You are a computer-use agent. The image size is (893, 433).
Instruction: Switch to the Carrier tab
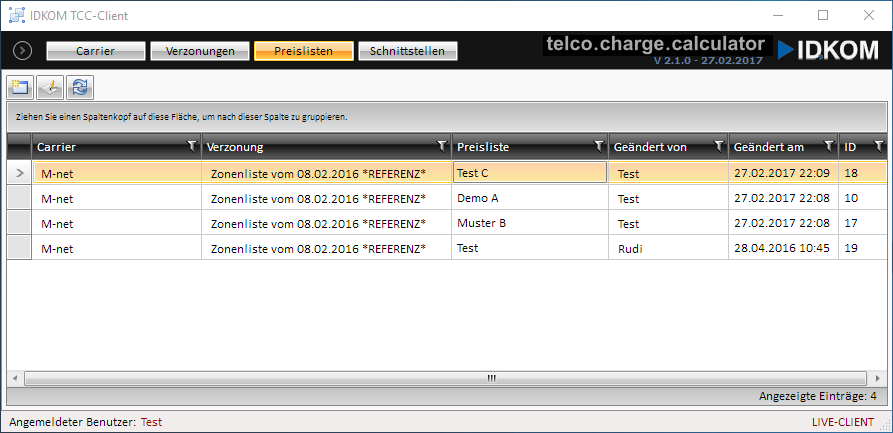click(x=96, y=51)
